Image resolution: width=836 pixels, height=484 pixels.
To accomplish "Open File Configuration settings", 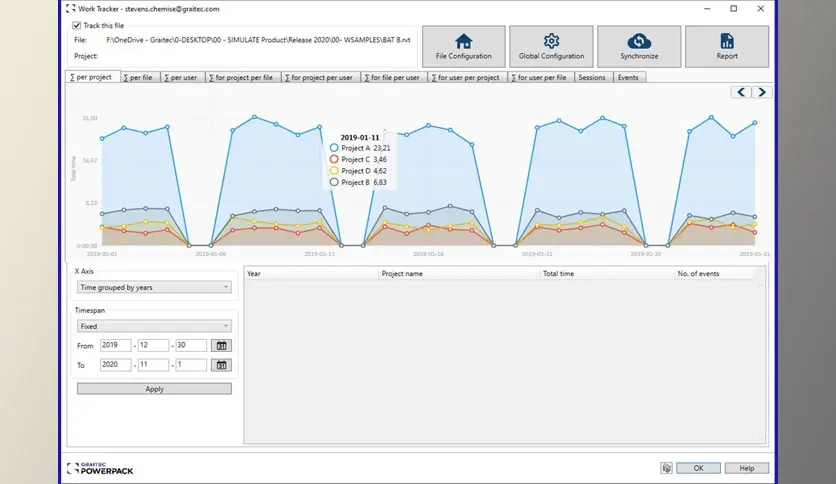I will 463,46.
